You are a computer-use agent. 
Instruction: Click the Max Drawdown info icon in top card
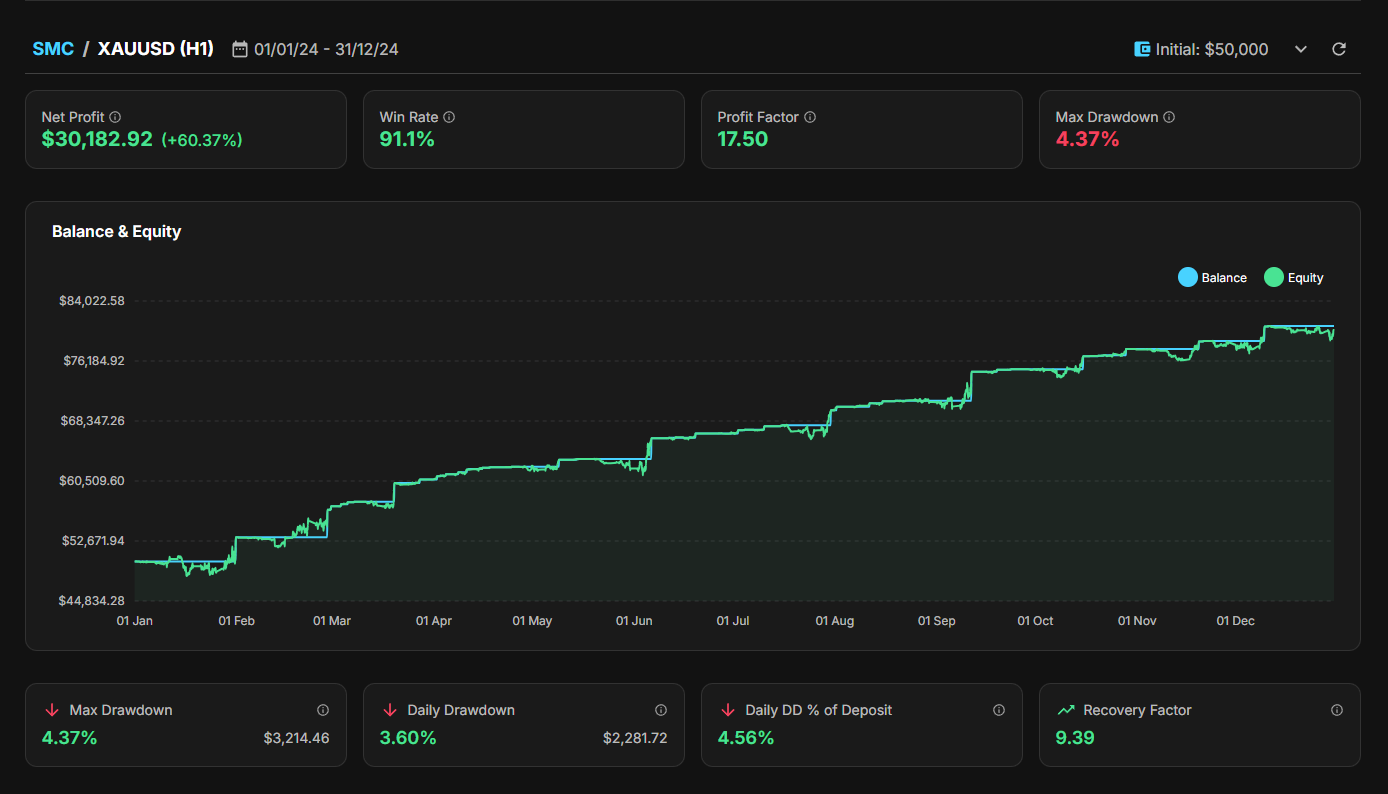click(1169, 117)
